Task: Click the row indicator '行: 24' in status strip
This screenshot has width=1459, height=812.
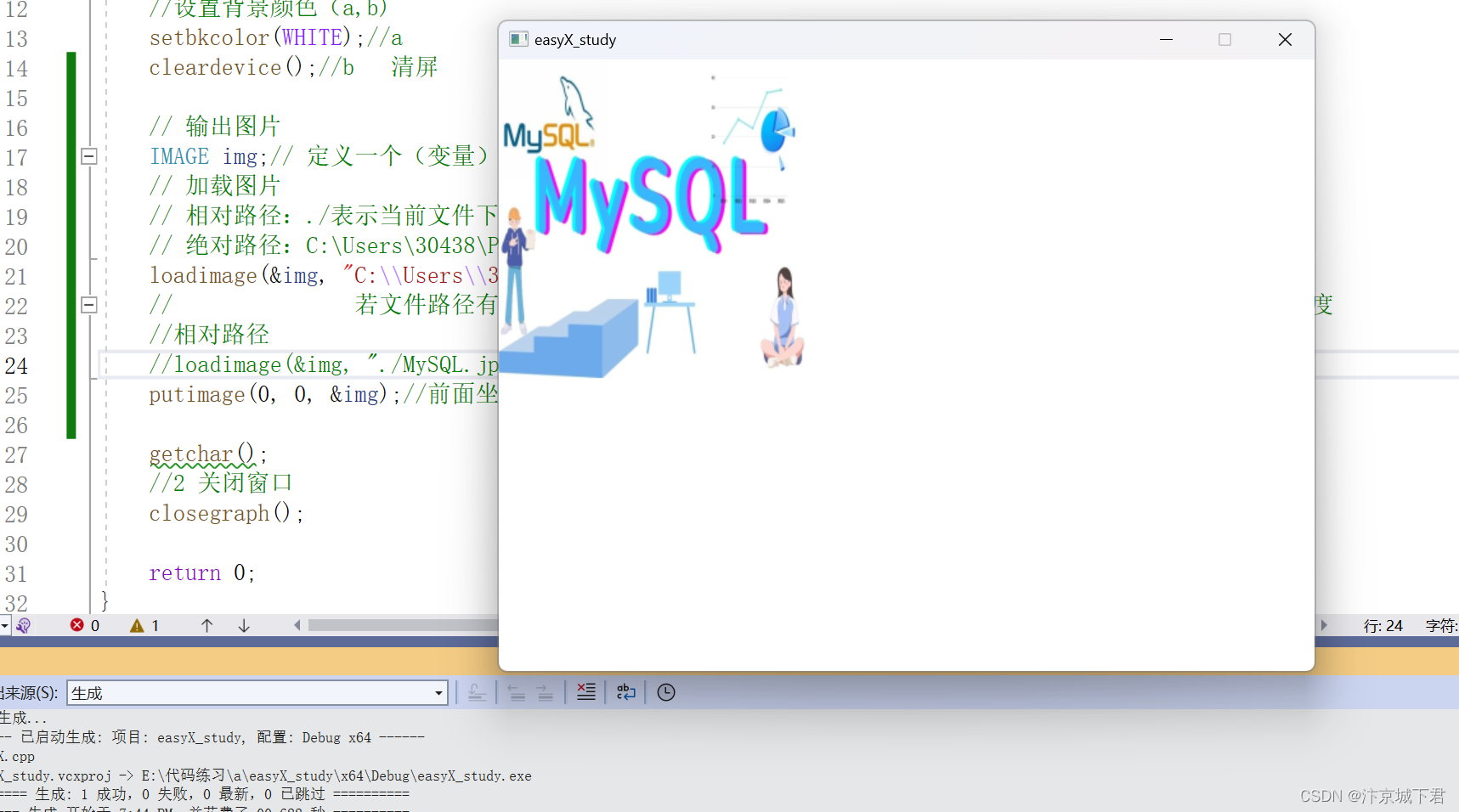Action: [x=1383, y=626]
